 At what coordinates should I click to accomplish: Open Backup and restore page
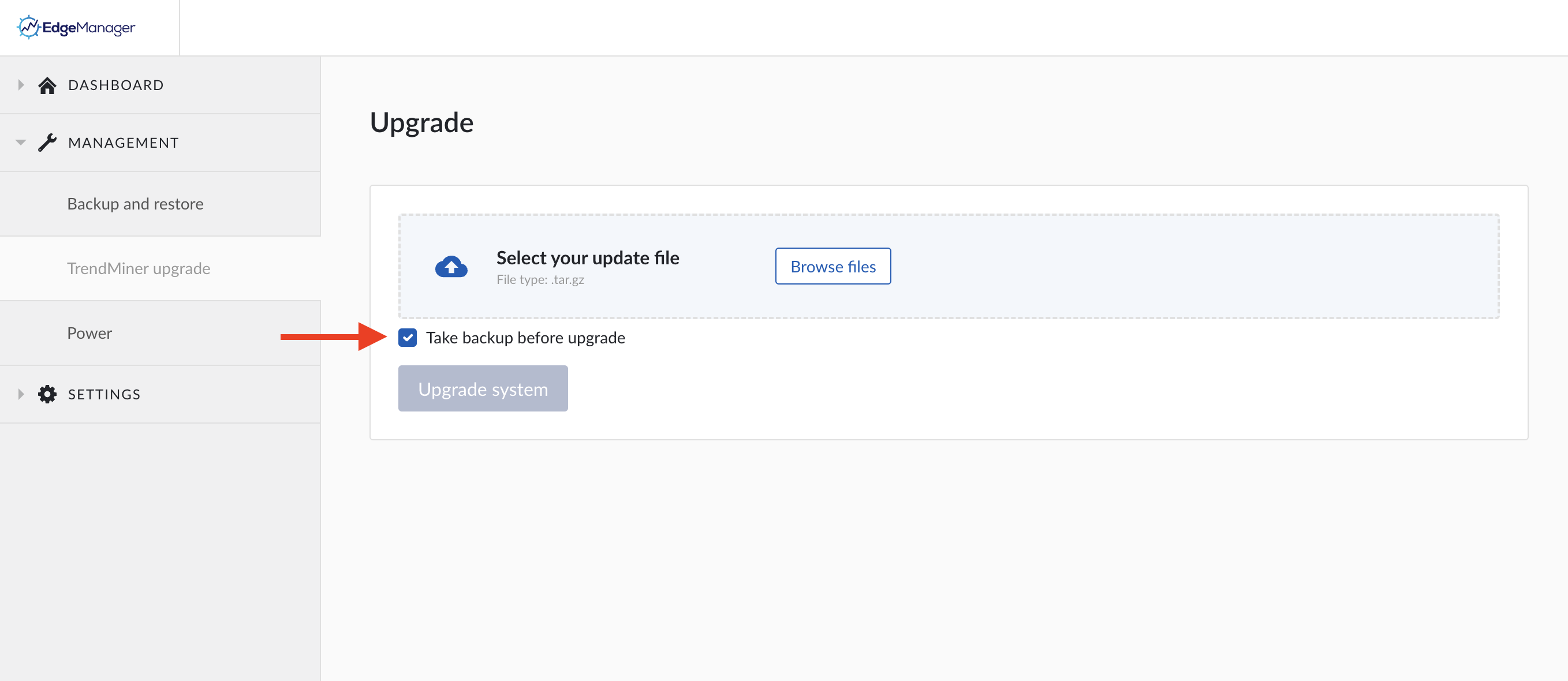tap(135, 204)
